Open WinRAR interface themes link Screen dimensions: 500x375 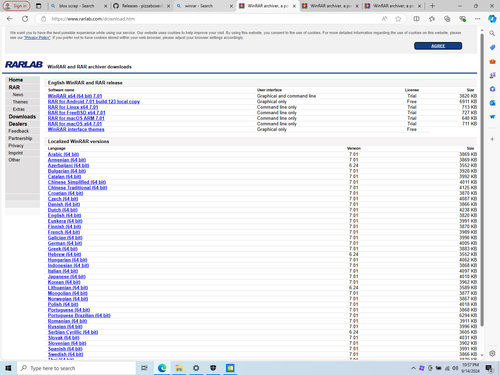(x=76, y=129)
